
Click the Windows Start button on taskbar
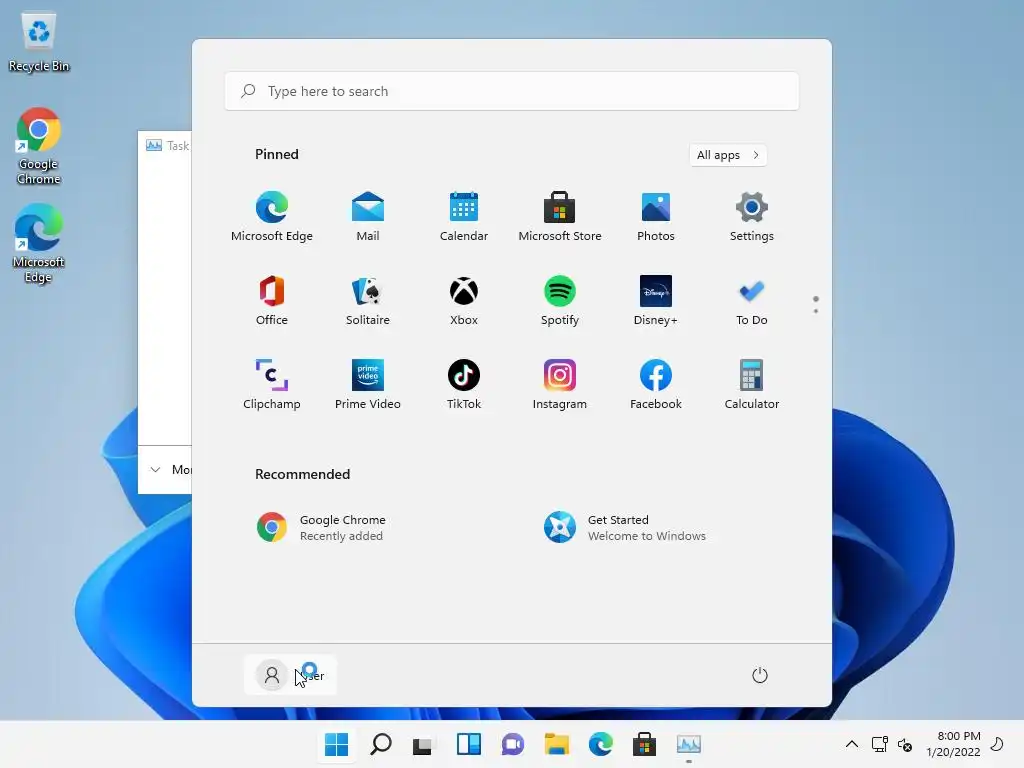(336, 744)
